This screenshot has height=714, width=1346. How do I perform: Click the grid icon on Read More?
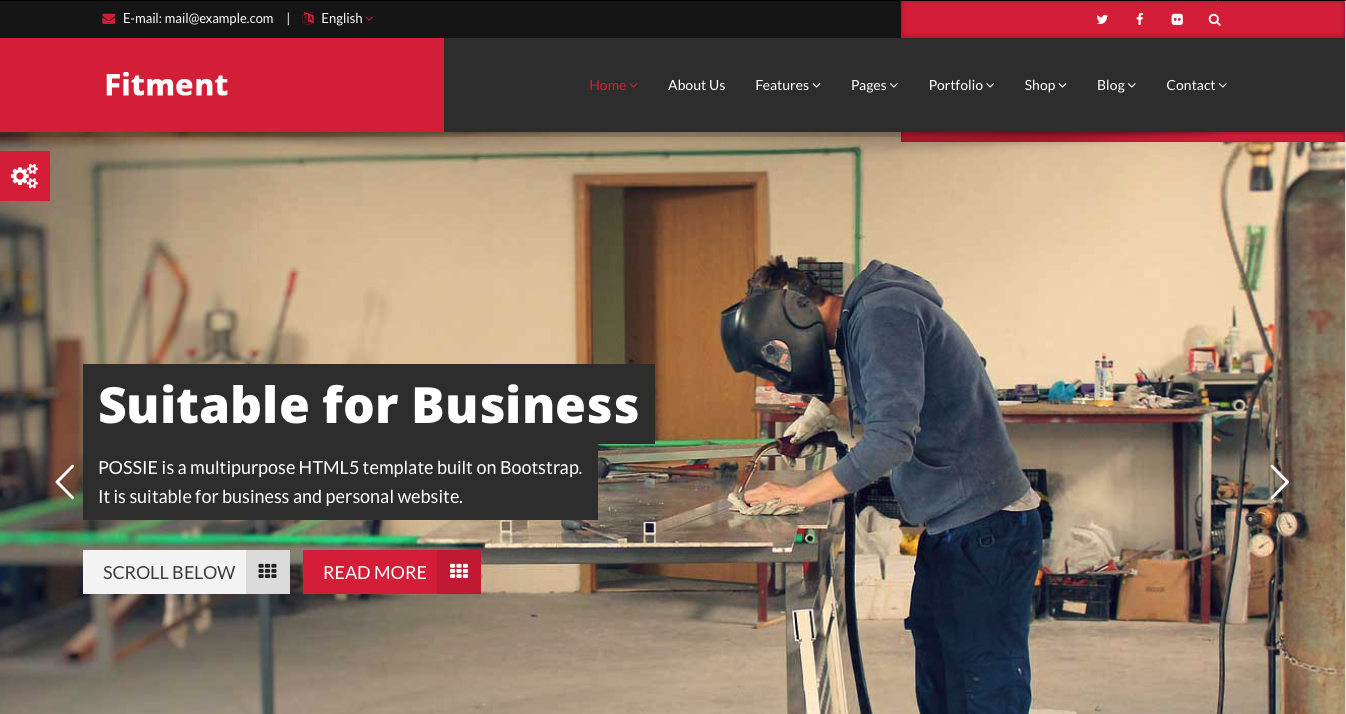tap(459, 572)
